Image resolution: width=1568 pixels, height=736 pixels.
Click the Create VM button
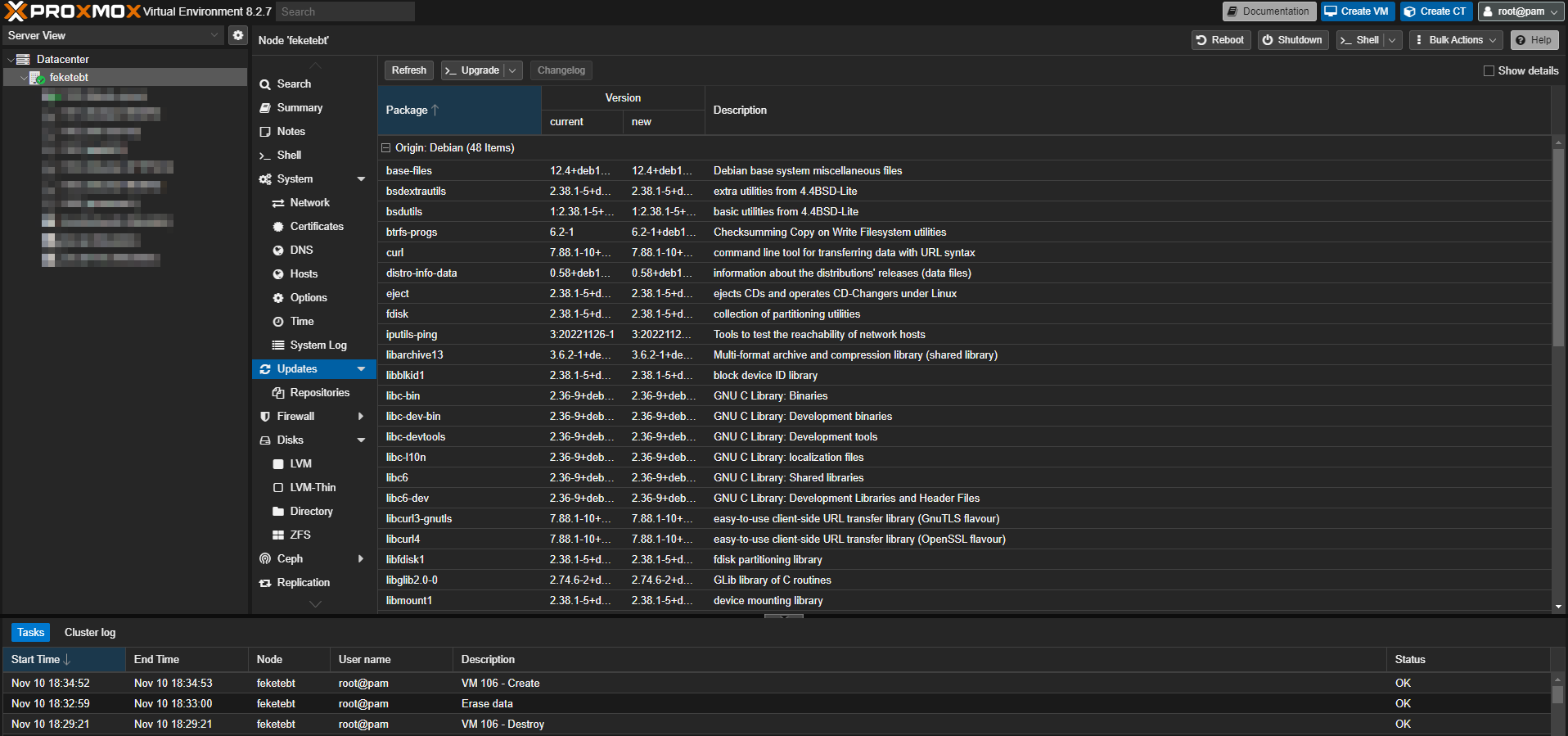[1357, 11]
